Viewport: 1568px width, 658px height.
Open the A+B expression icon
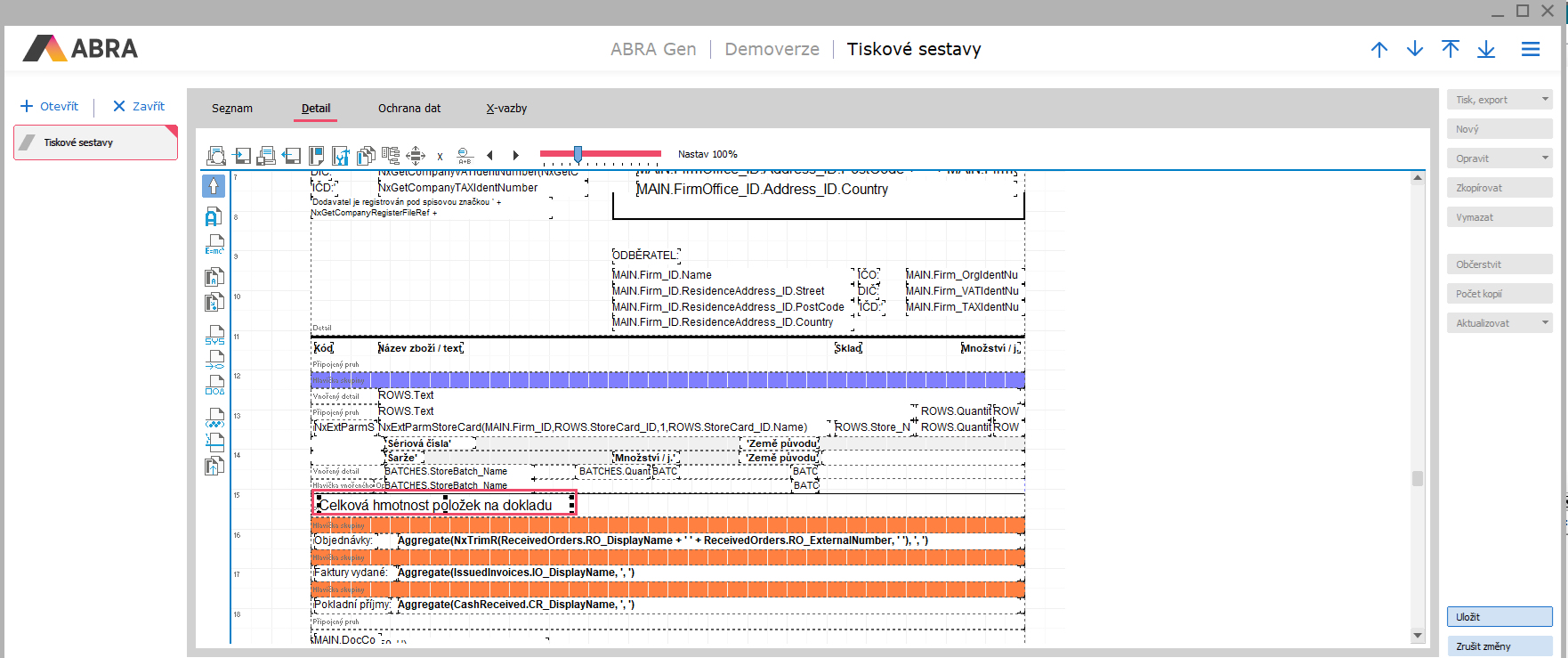tap(465, 156)
